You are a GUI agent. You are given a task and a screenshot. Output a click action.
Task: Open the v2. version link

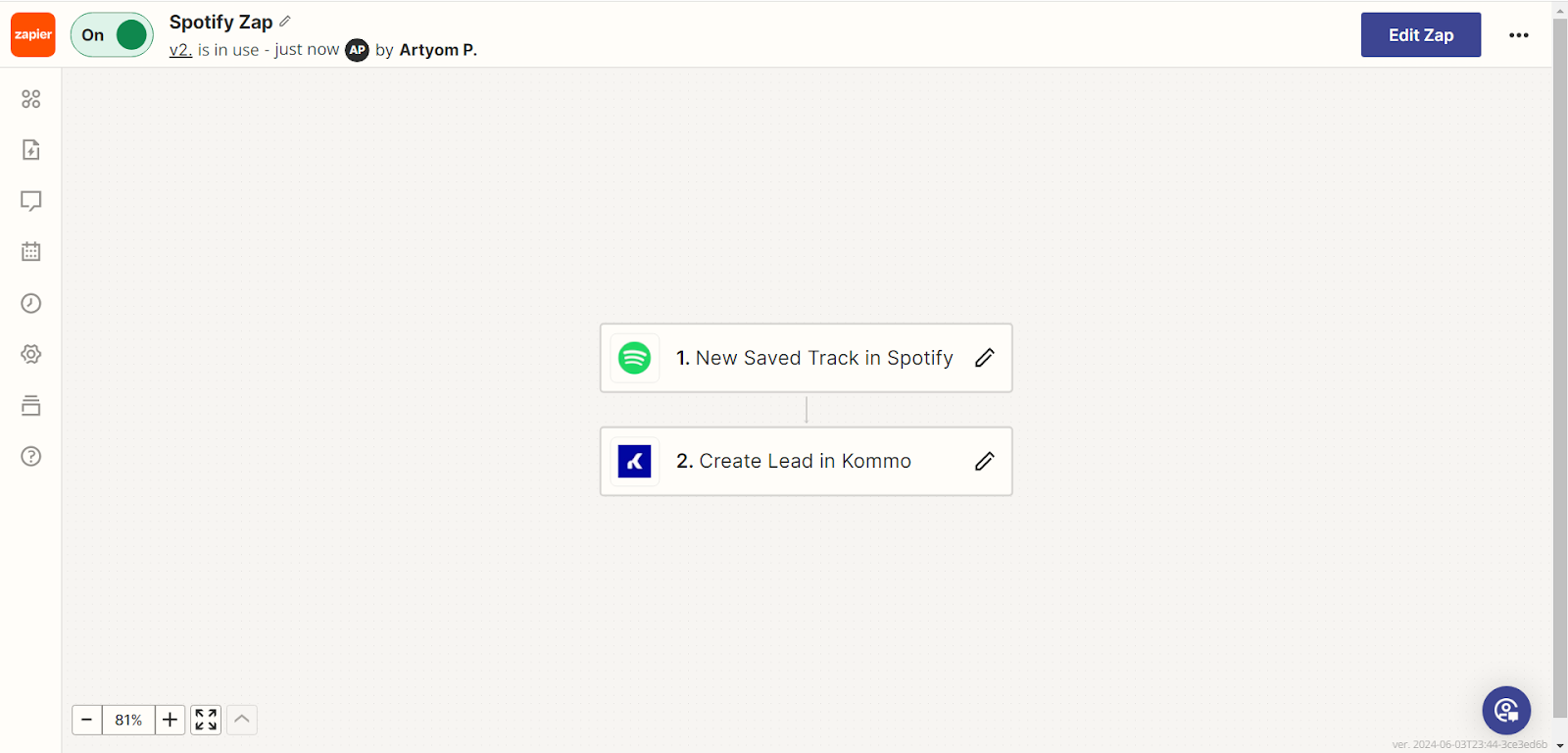pyautogui.click(x=180, y=50)
